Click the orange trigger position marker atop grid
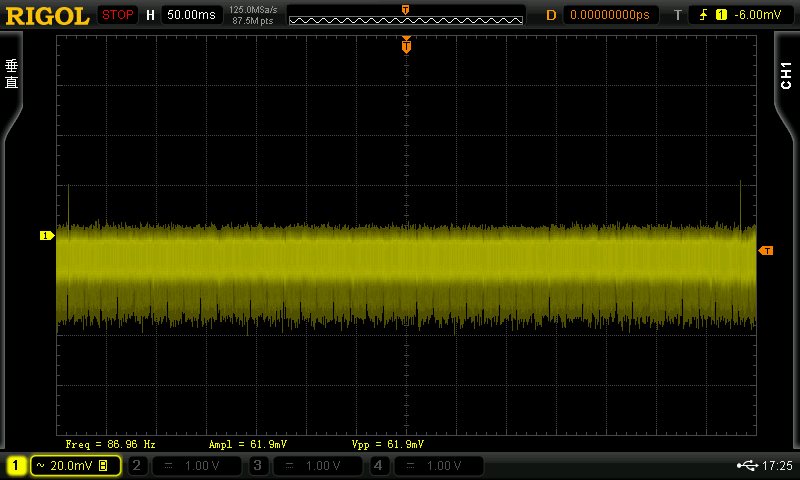 click(406, 46)
